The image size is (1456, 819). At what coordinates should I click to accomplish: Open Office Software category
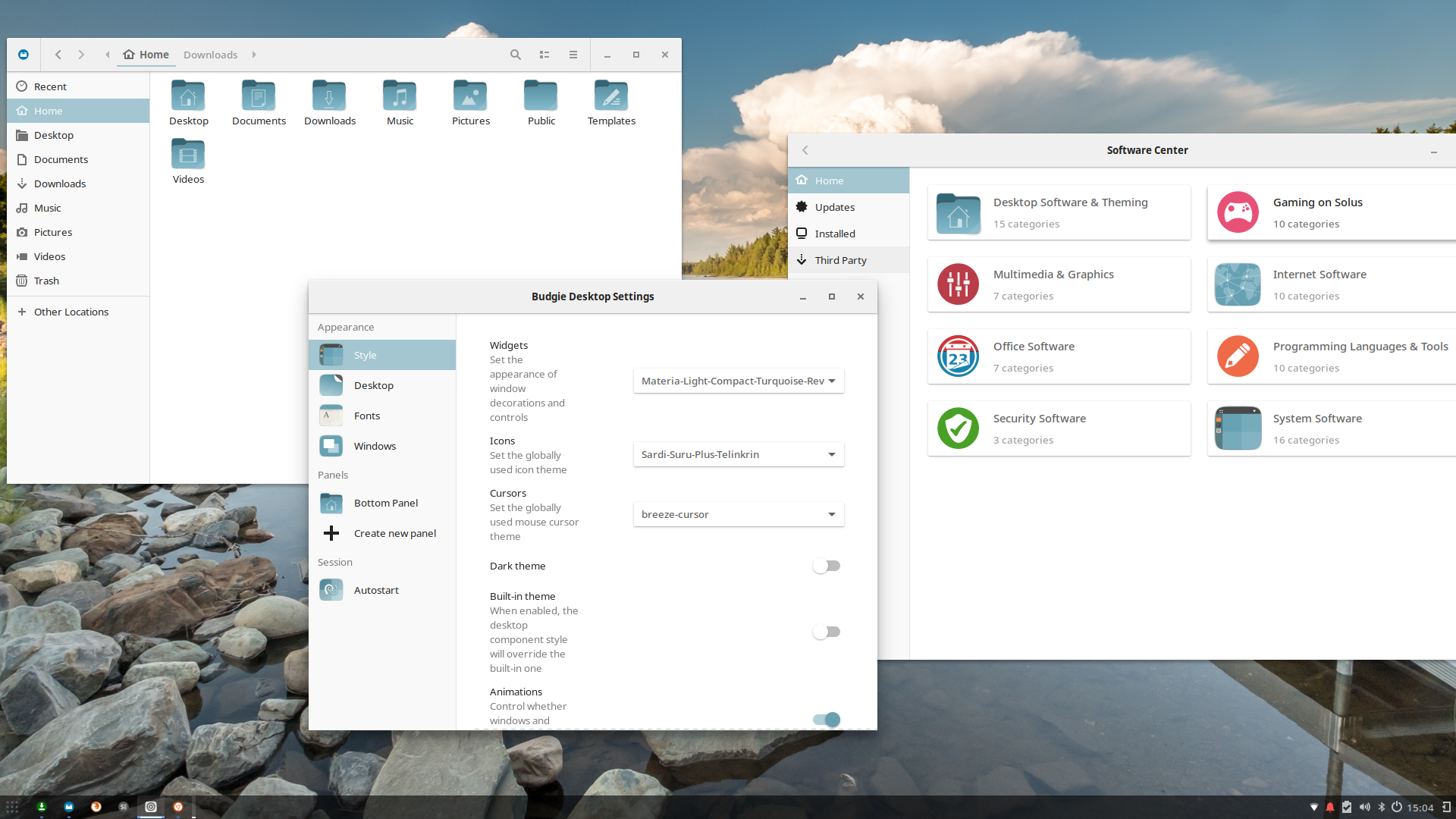(x=1059, y=356)
